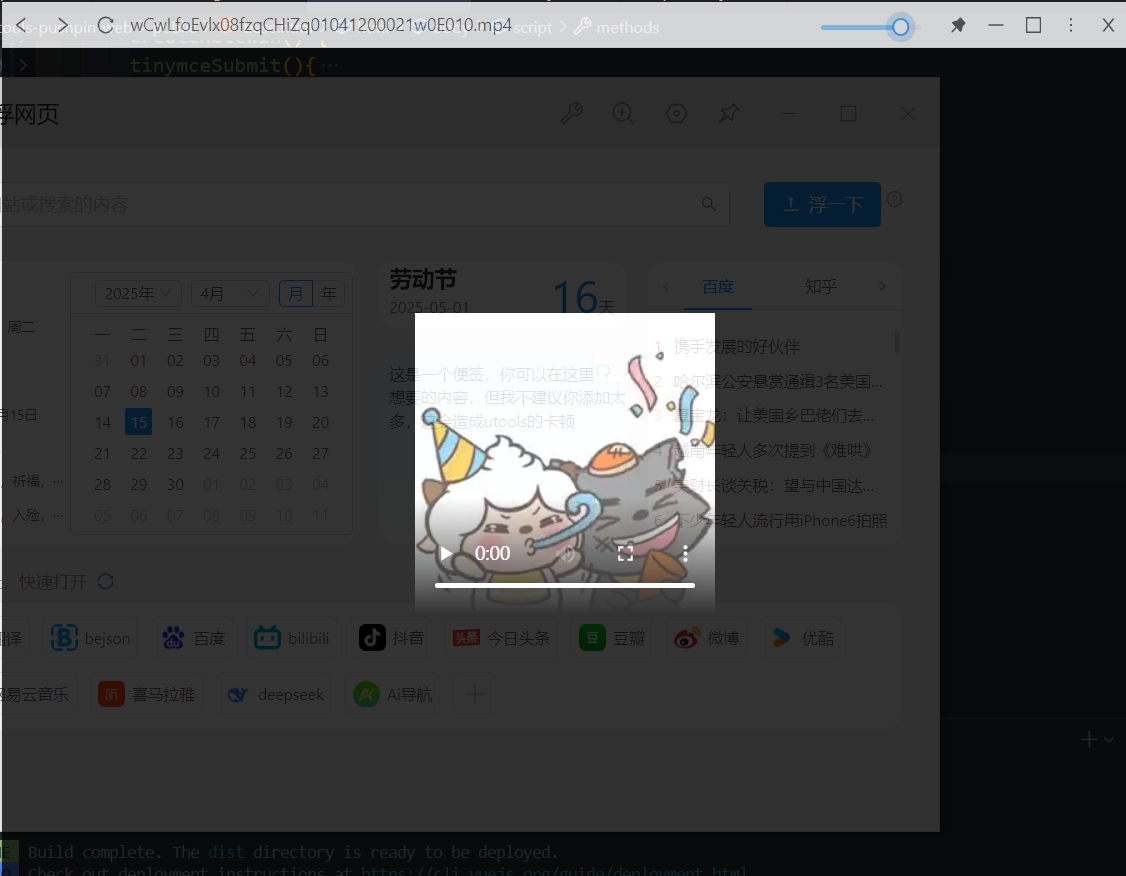This screenshot has width=1126, height=876.
Task: Switch to the 知乎 hot list tab
Action: tap(821, 286)
